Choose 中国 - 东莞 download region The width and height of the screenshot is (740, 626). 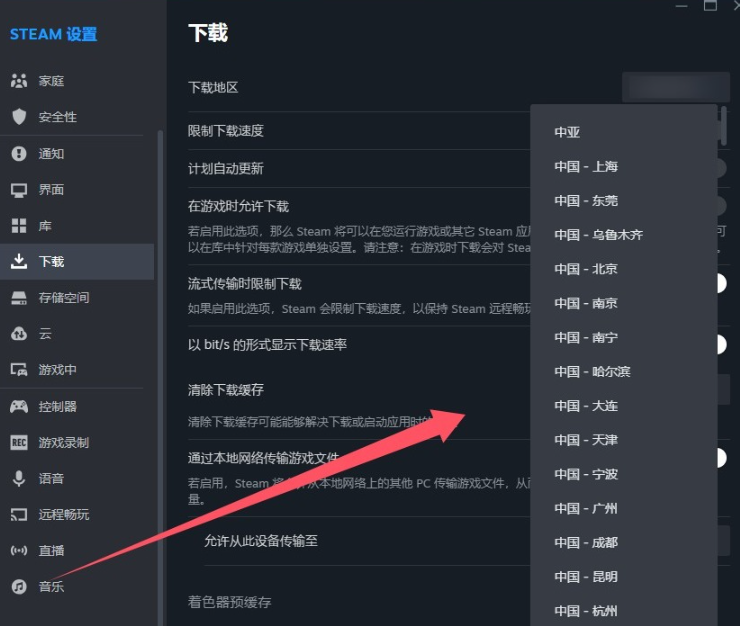click(623, 201)
